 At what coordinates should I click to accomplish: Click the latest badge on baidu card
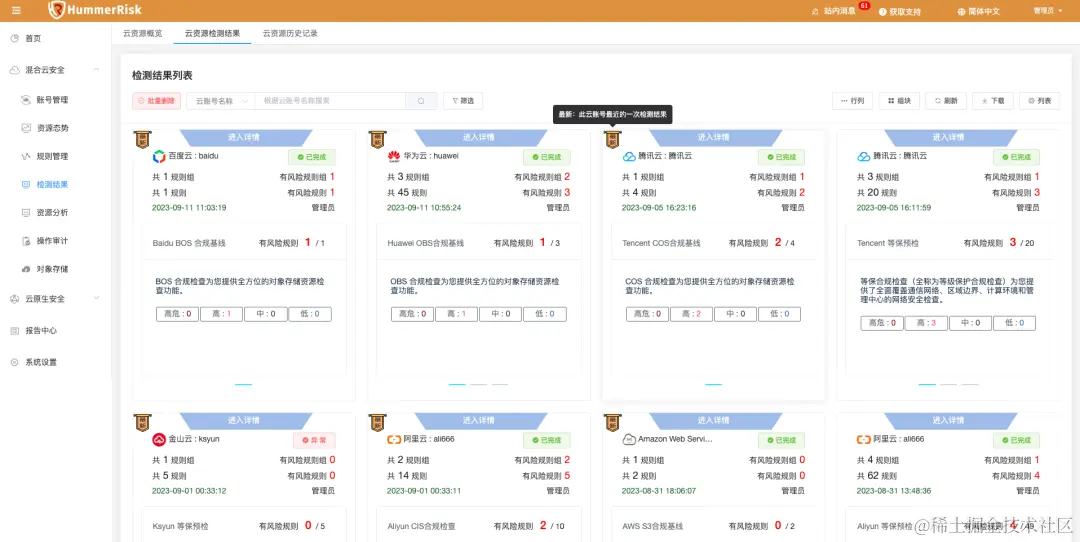coord(142,140)
